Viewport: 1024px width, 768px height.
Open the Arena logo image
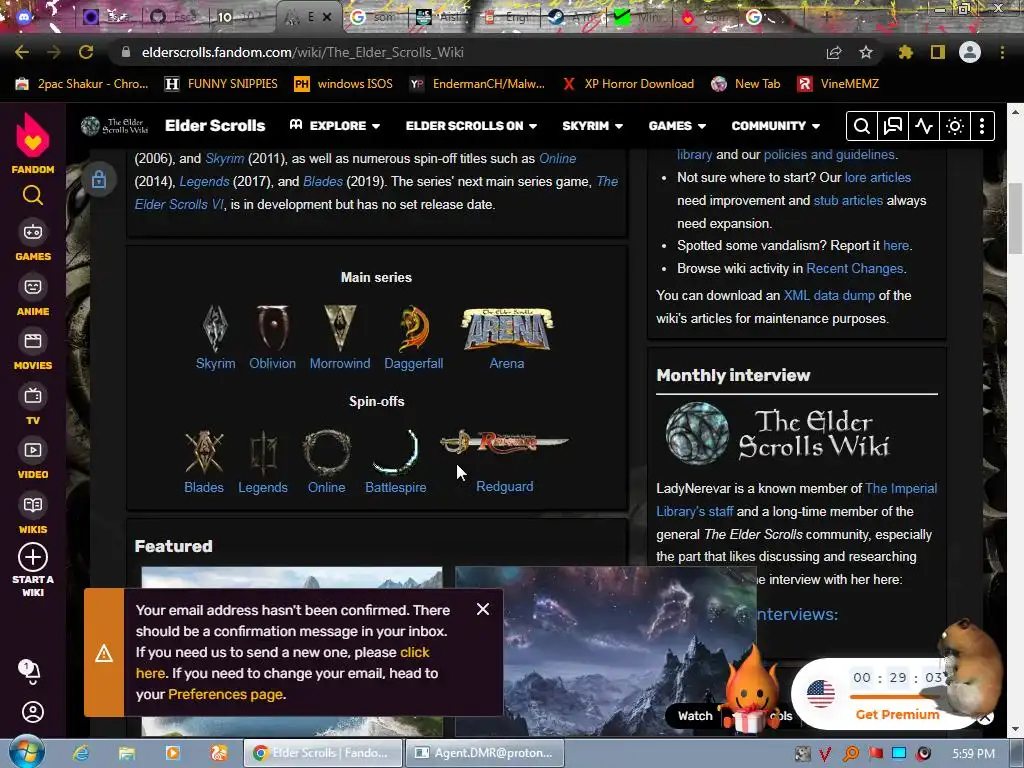click(507, 329)
